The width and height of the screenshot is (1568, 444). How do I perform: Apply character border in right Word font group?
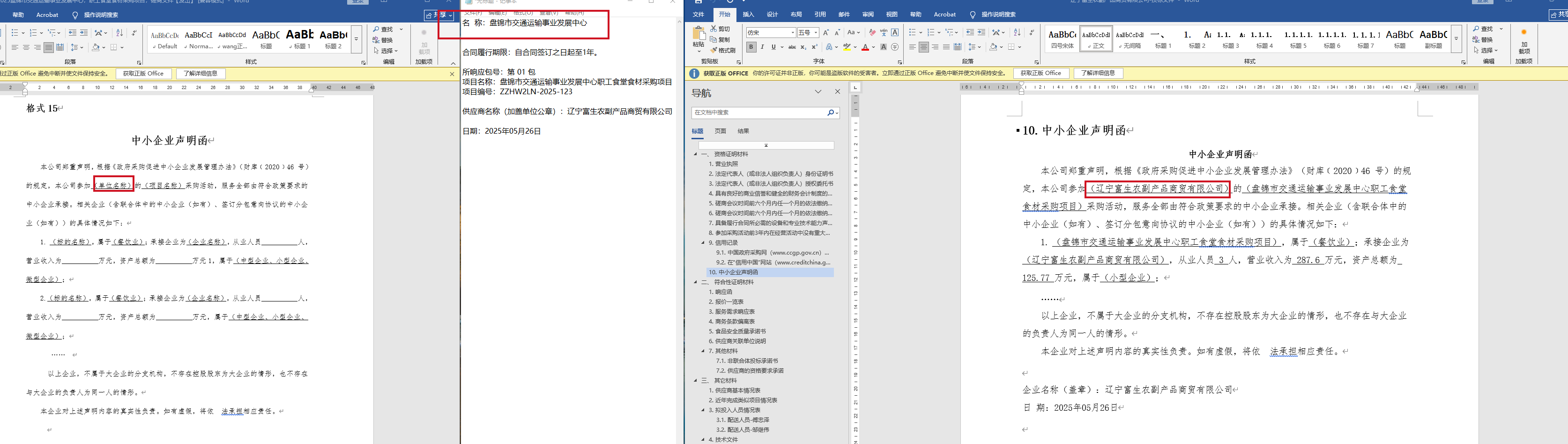click(x=895, y=32)
